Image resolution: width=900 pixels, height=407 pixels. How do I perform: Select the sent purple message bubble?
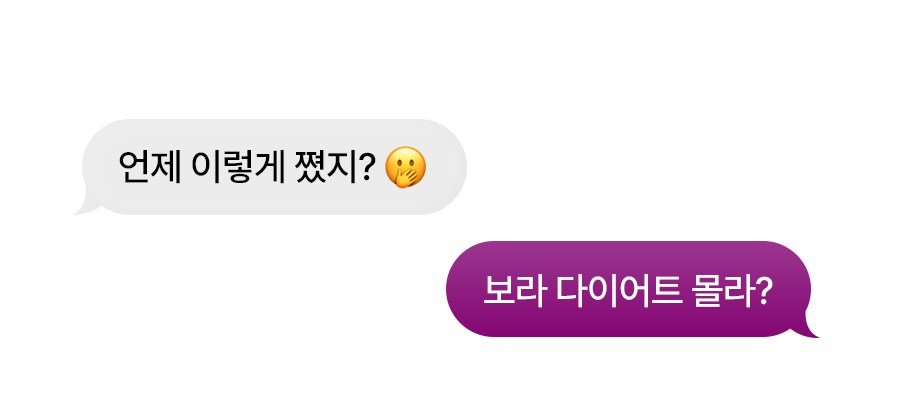coord(632,289)
